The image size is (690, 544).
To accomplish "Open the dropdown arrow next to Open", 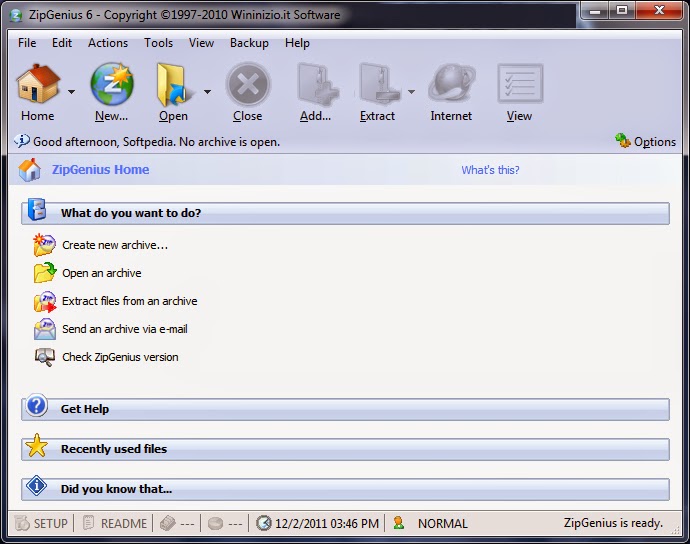I will (207, 92).
